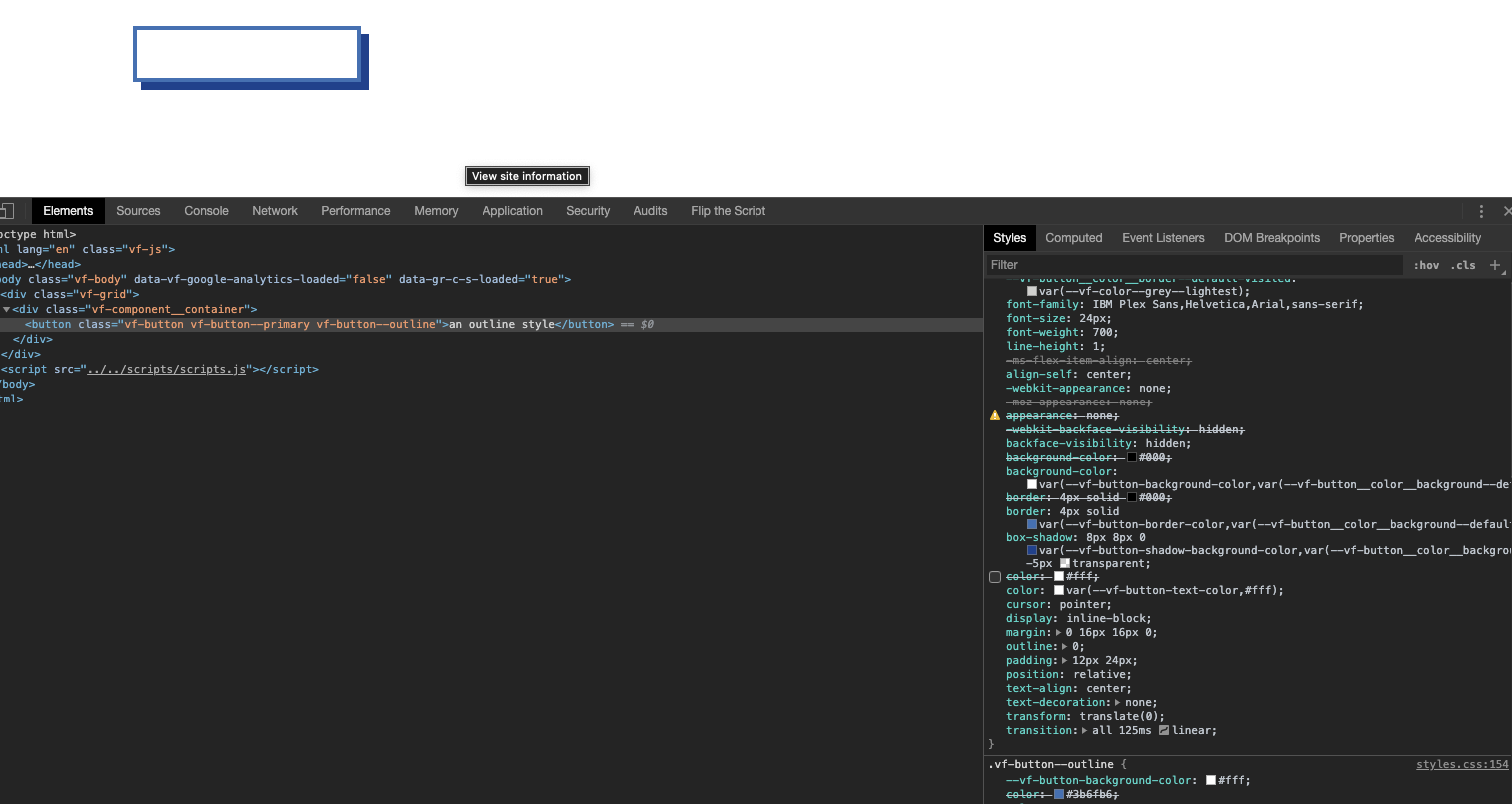Toggle the :hov element state pane

tap(1425, 265)
